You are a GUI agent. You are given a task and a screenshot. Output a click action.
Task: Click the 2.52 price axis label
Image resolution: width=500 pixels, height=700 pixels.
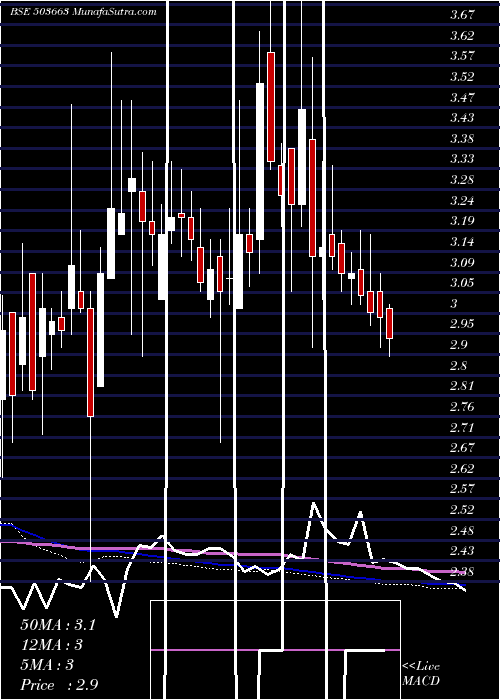pyautogui.click(x=462, y=509)
